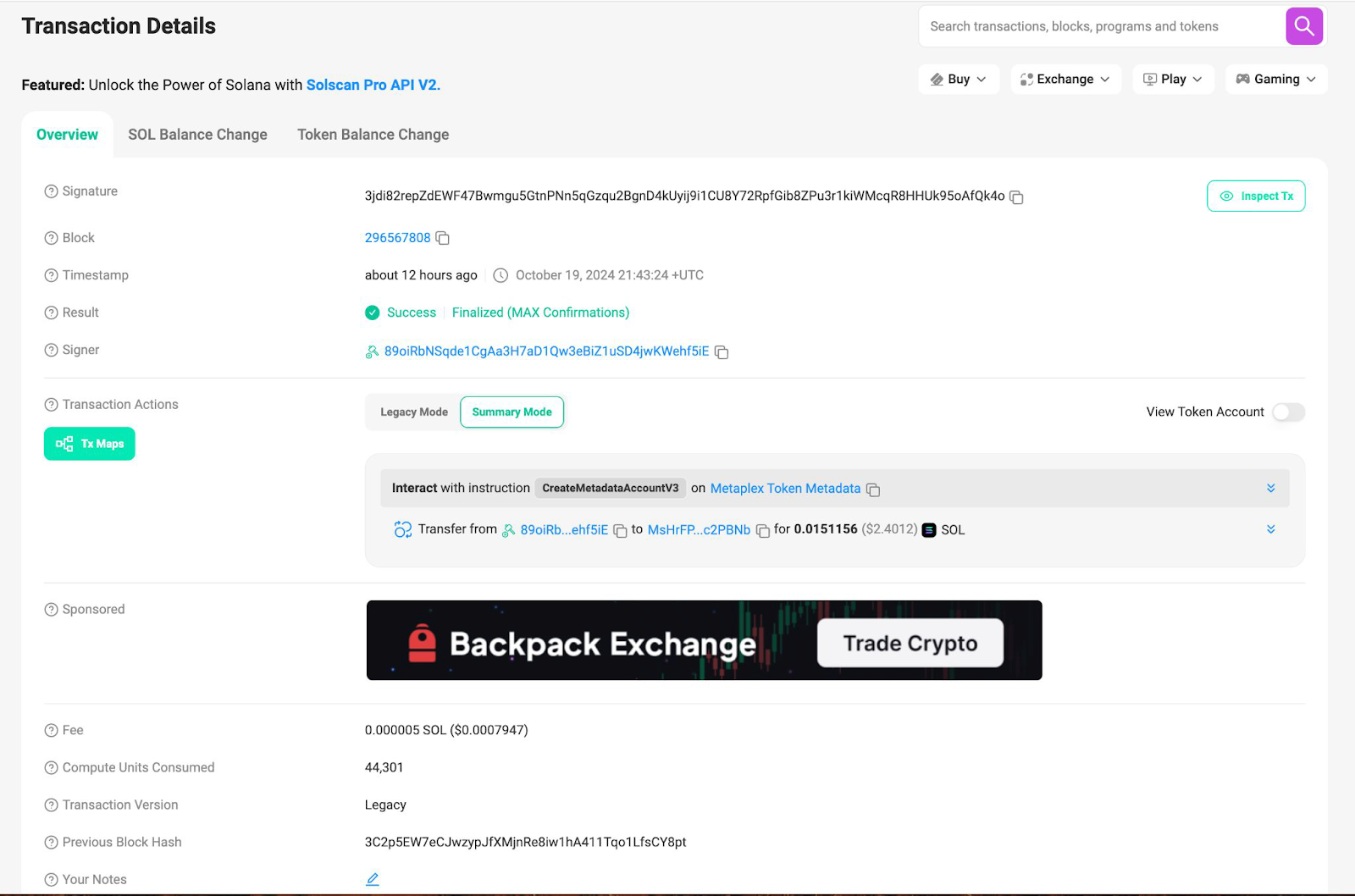Open Tx Maps visualization
Image resolution: width=1355 pixels, height=896 pixels.
[x=89, y=443]
